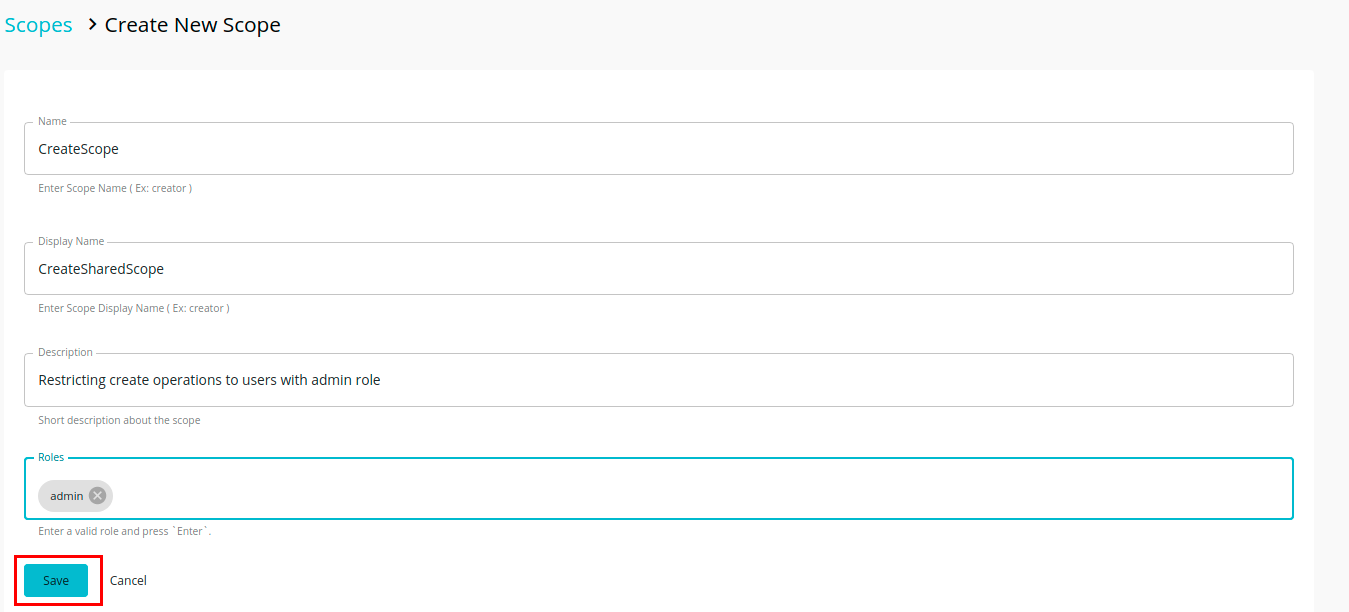Screen dimensions: 1349x612
Task: Click the Description label text
Action: click(65, 352)
